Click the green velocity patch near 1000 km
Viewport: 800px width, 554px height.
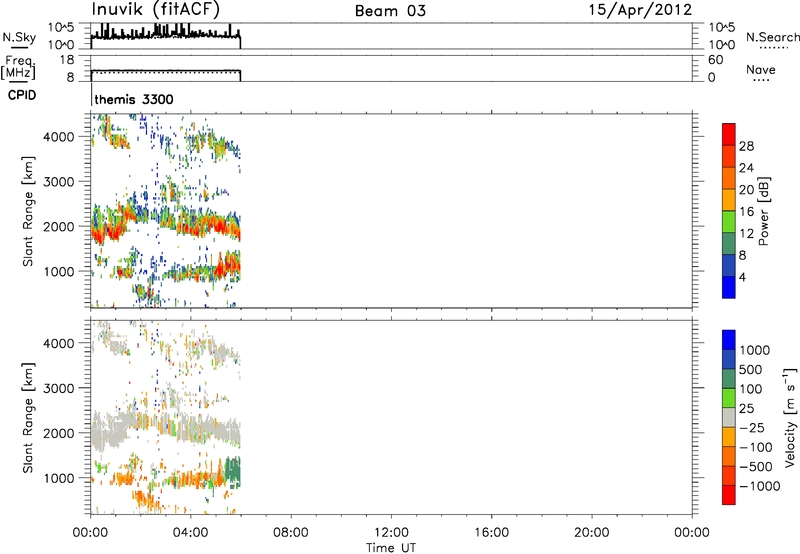click(233, 472)
